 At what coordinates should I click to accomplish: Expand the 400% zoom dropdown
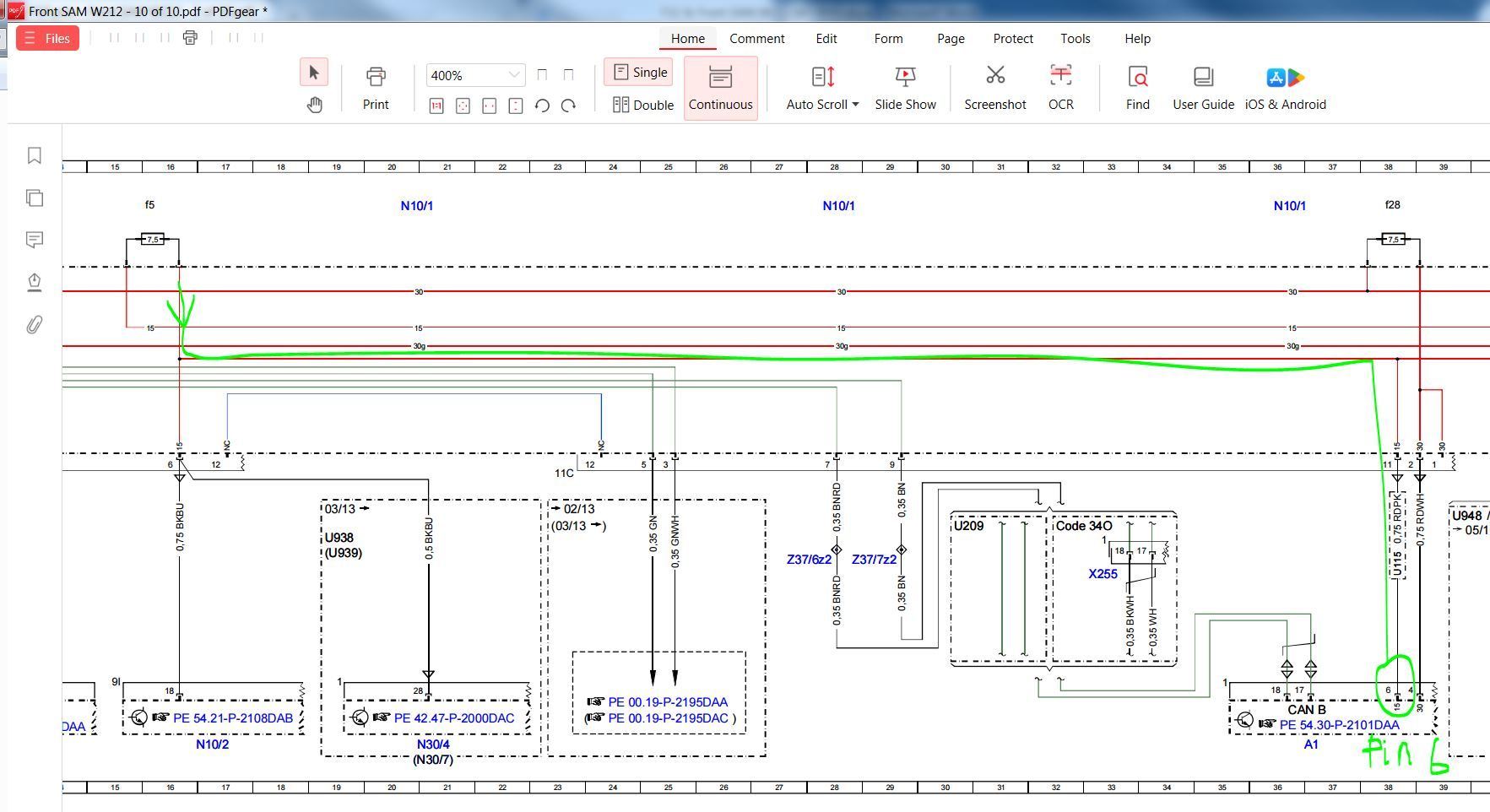(513, 75)
